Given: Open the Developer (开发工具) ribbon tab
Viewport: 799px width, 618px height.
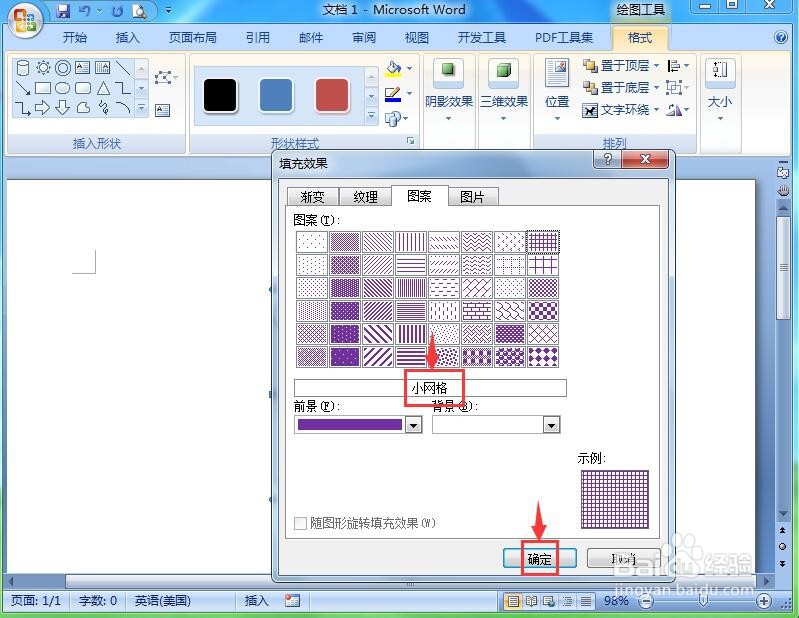Looking at the screenshot, I should [482, 38].
